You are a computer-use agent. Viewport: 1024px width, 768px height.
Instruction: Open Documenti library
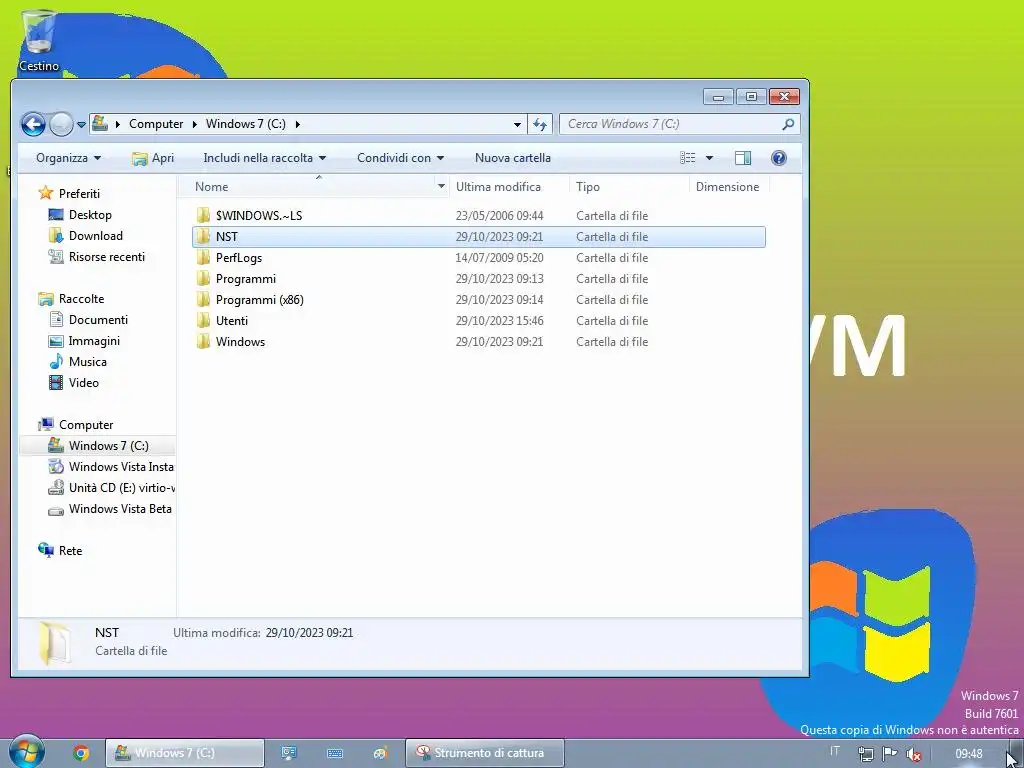point(98,320)
